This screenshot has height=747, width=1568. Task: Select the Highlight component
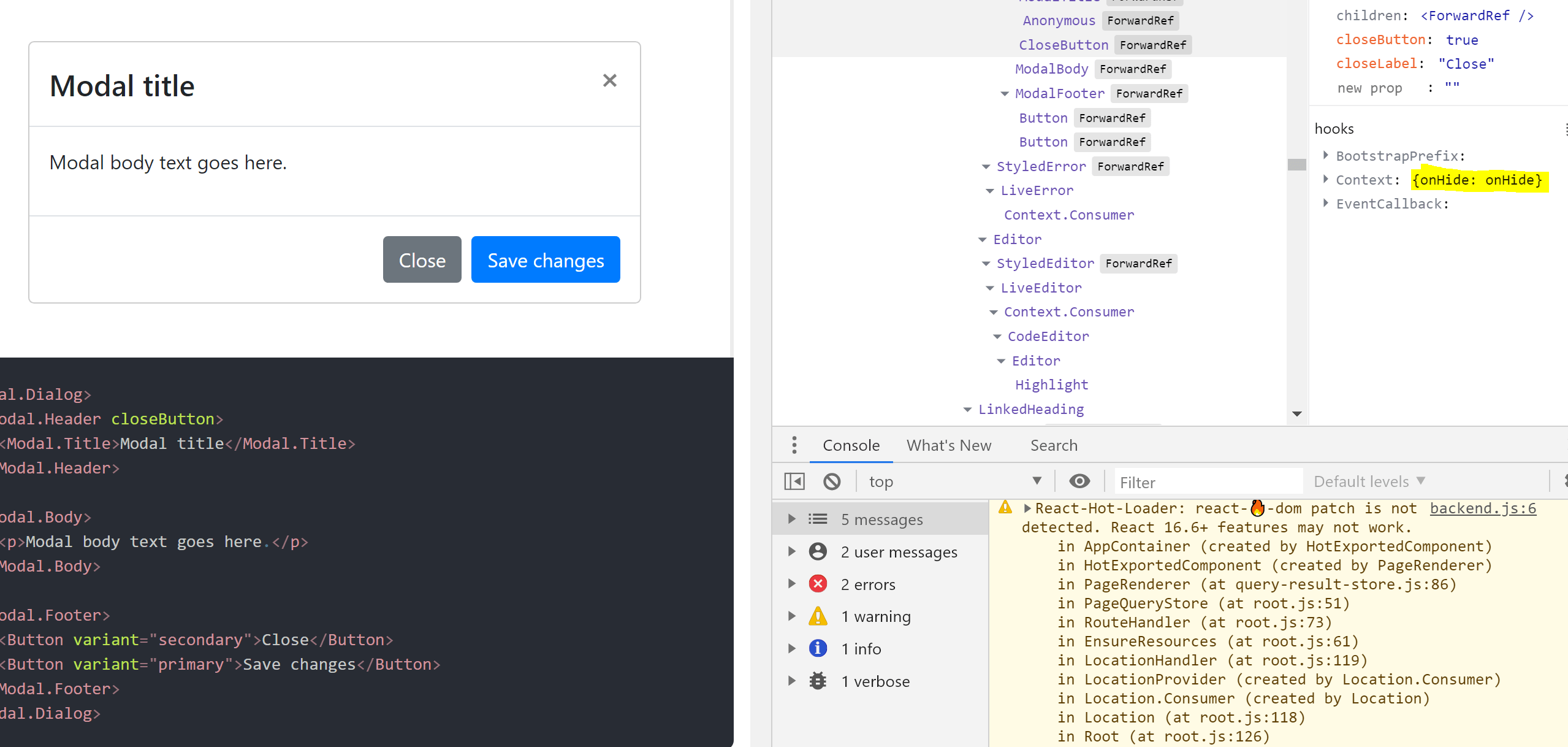1051,385
